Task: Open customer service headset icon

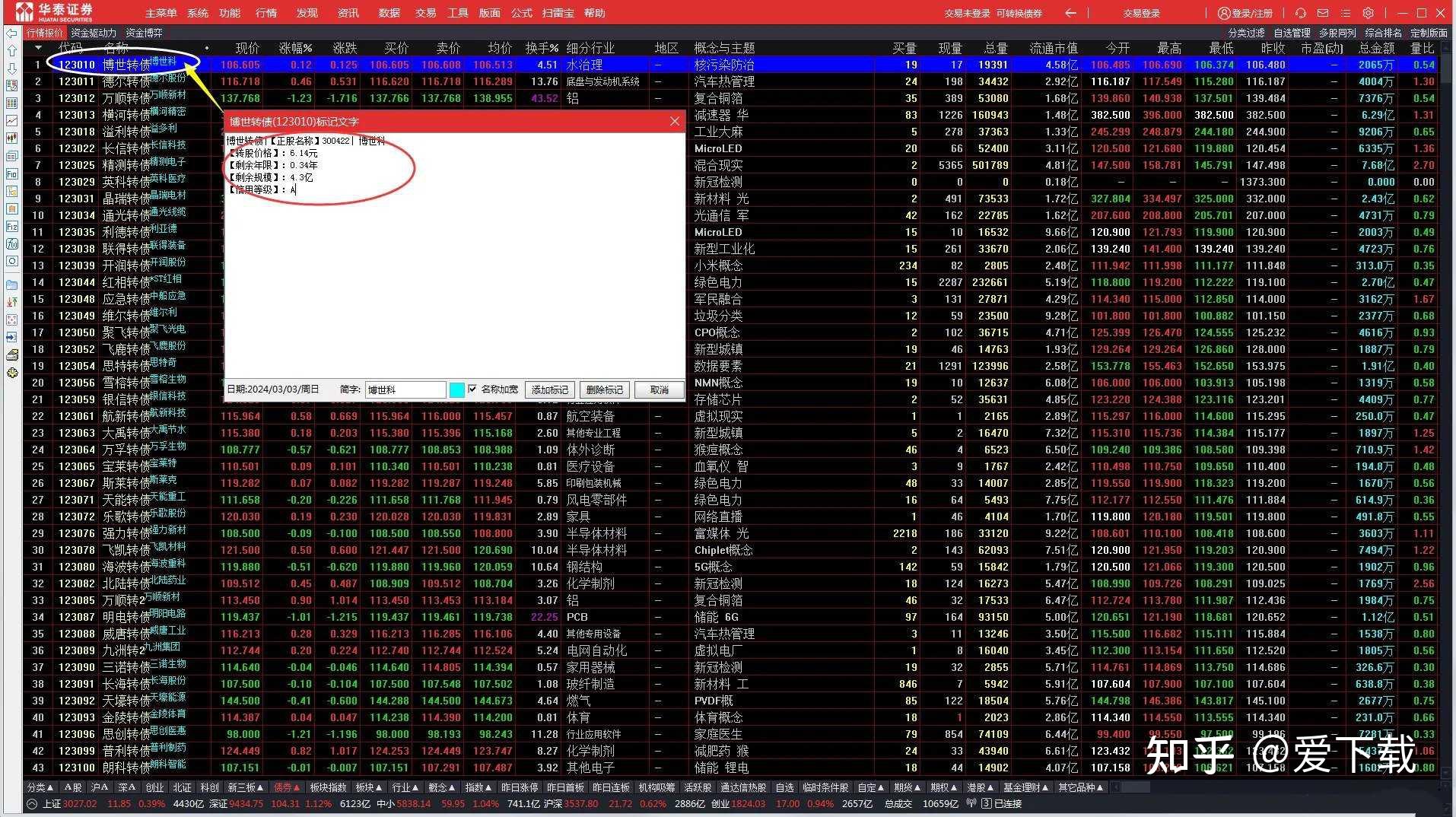Action: click(1301, 13)
